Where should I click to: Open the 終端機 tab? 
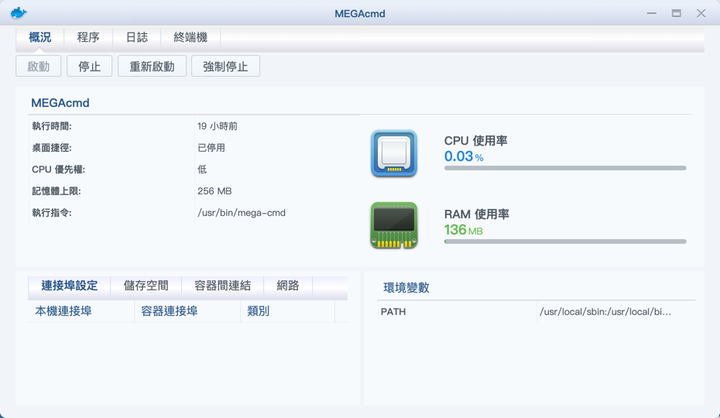coord(191,37)
